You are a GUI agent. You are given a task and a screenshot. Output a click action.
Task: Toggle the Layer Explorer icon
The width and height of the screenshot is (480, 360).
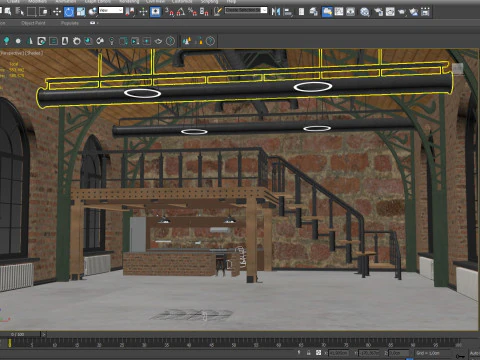click(314, 12)
